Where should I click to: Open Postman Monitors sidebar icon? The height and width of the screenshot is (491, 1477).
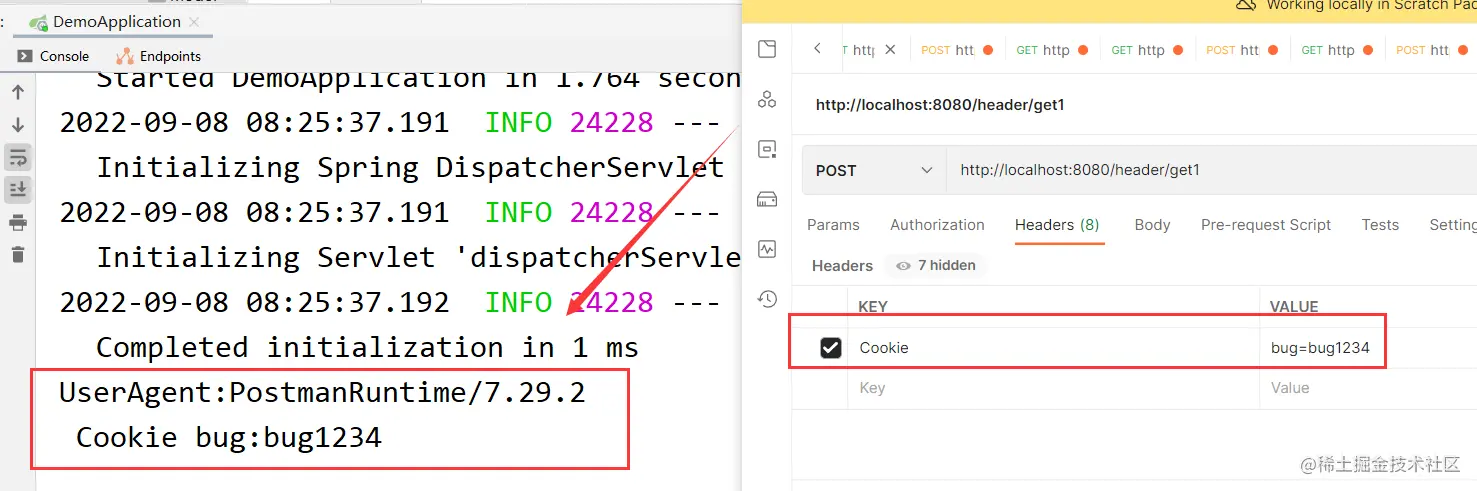767,248
